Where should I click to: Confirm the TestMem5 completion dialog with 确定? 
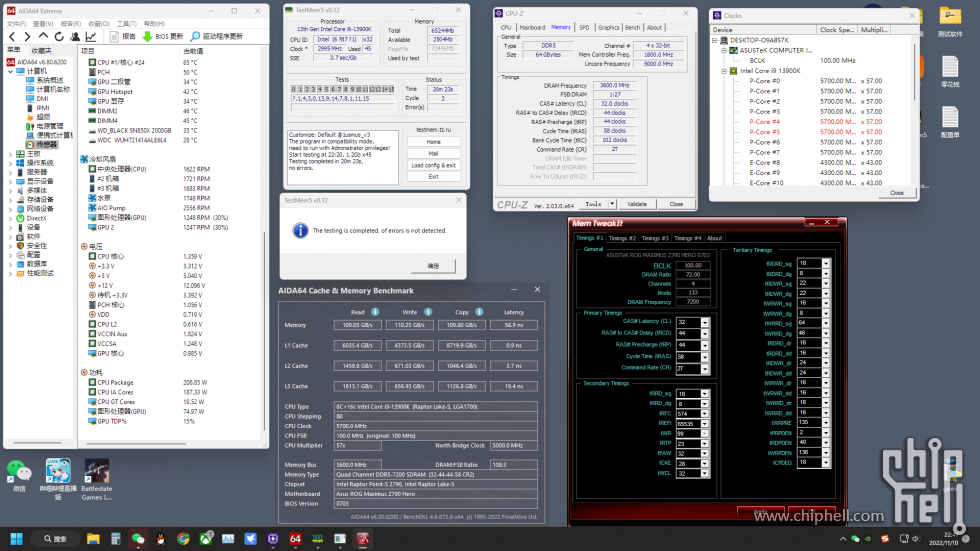433,266
